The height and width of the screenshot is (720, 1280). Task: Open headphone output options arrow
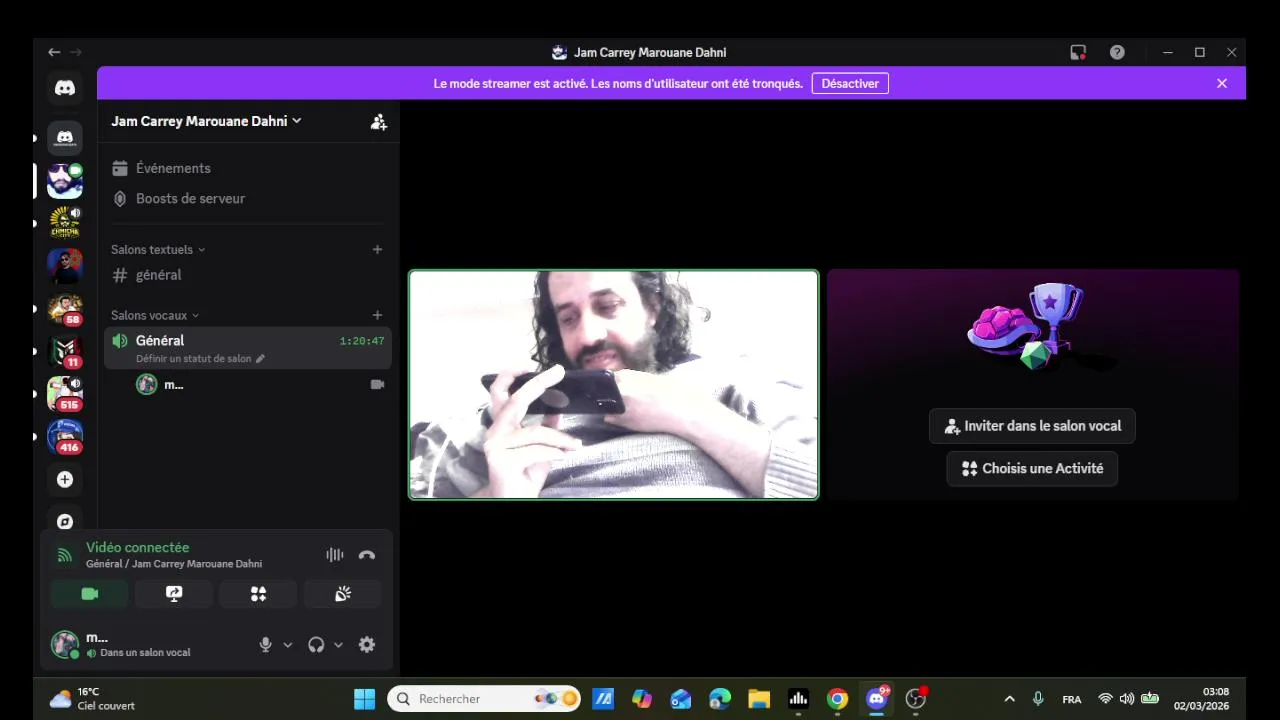[x=338, y=645]
